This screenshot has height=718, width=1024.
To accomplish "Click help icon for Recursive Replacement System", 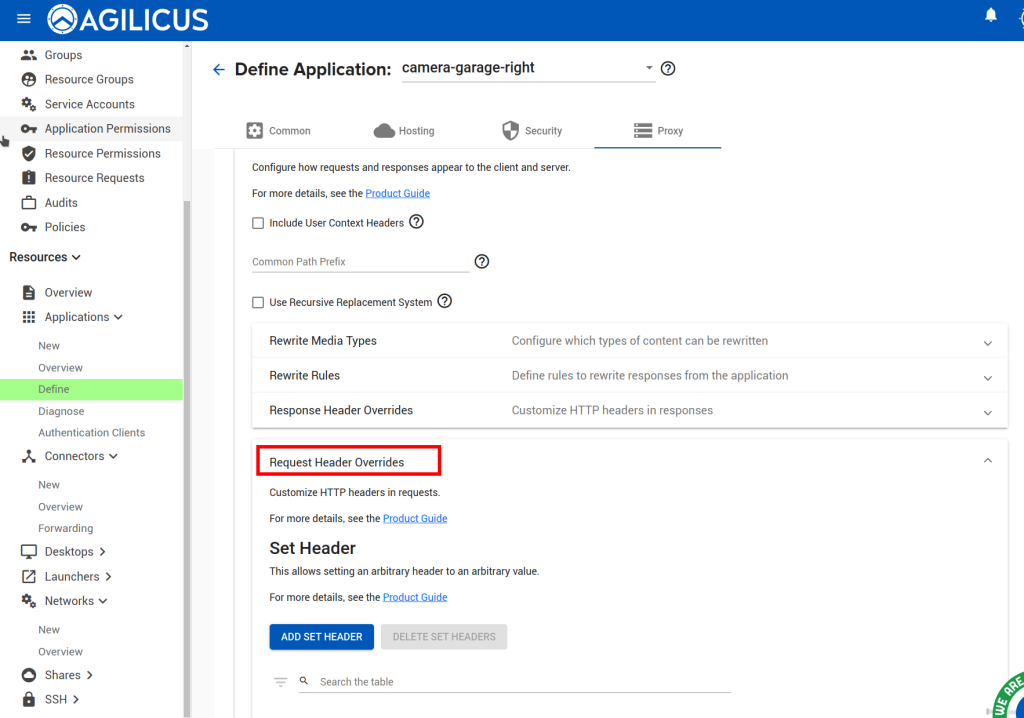I will (x=445, y=301).
